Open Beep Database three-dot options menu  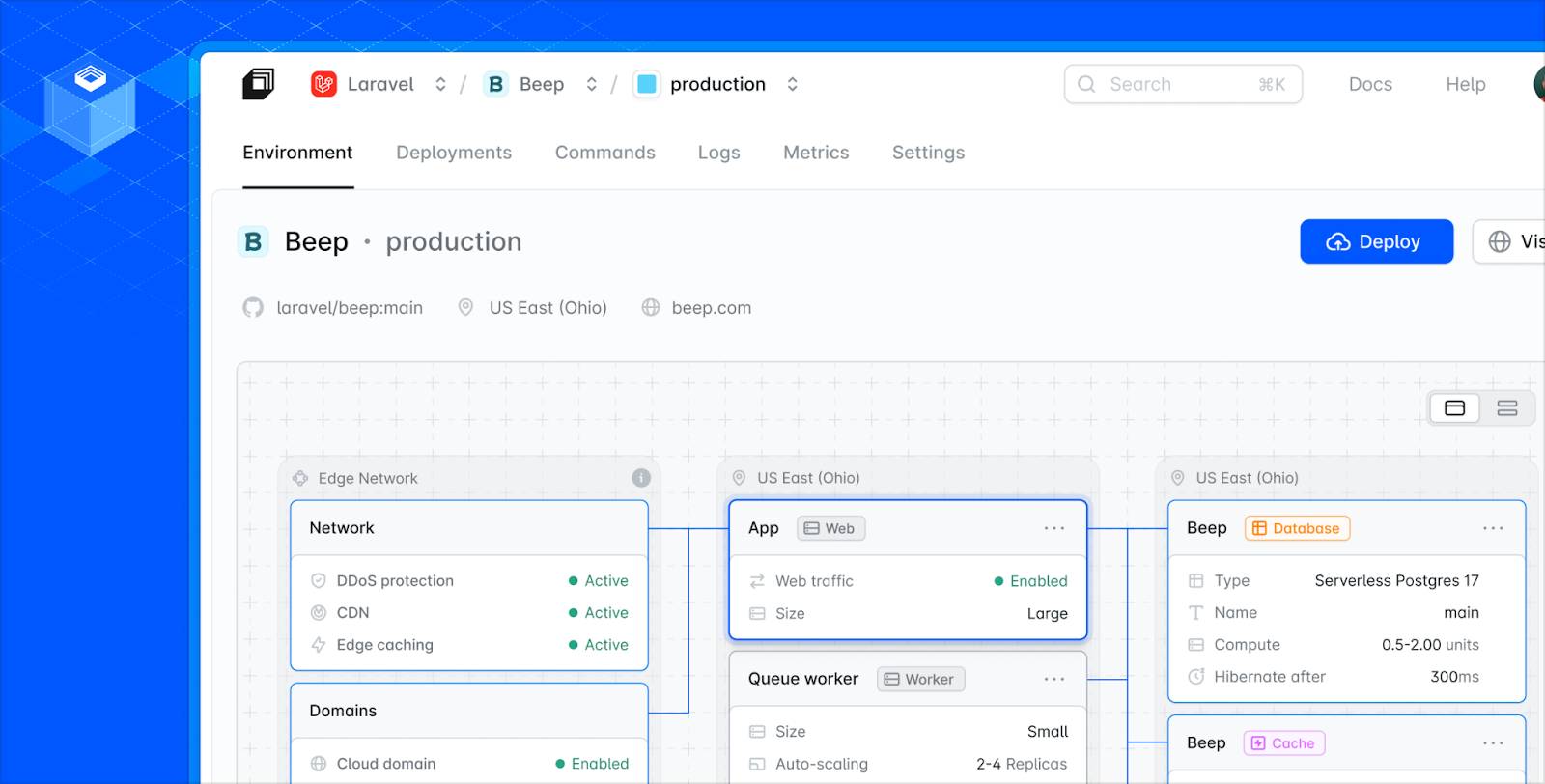click(1493, 528)
